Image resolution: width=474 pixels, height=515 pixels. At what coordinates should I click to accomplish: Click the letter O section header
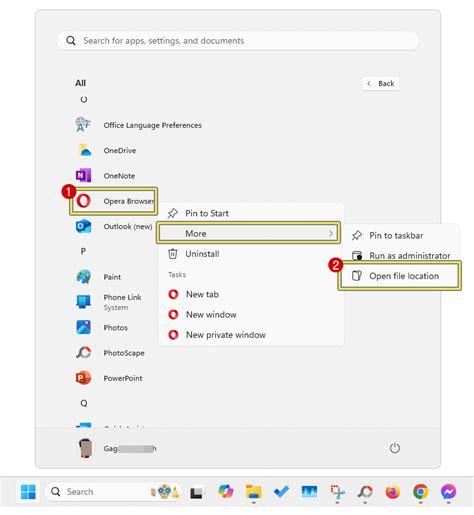pos(84,99)
